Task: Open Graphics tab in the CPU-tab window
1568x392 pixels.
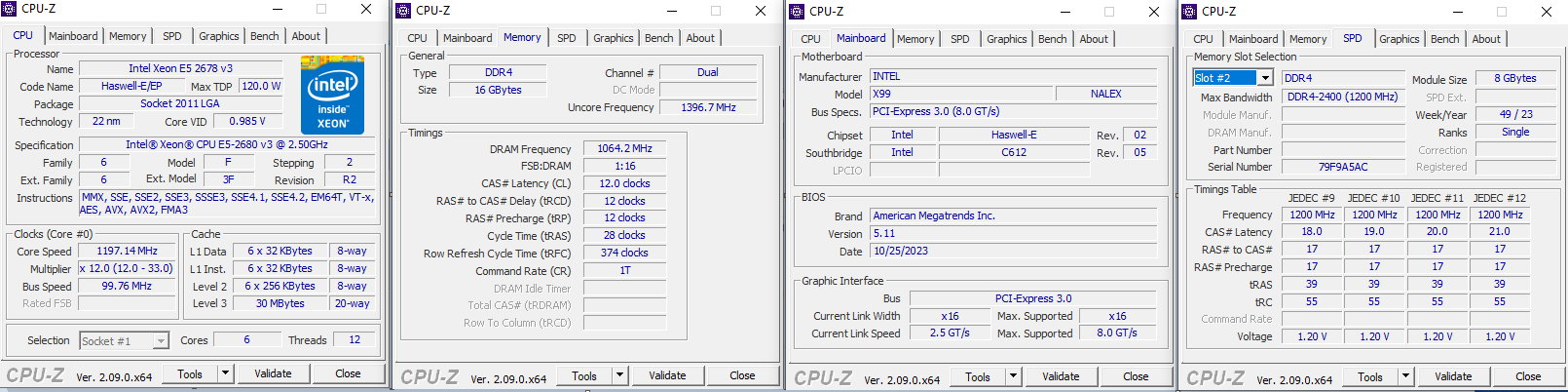Action: [x=219, y=36]
